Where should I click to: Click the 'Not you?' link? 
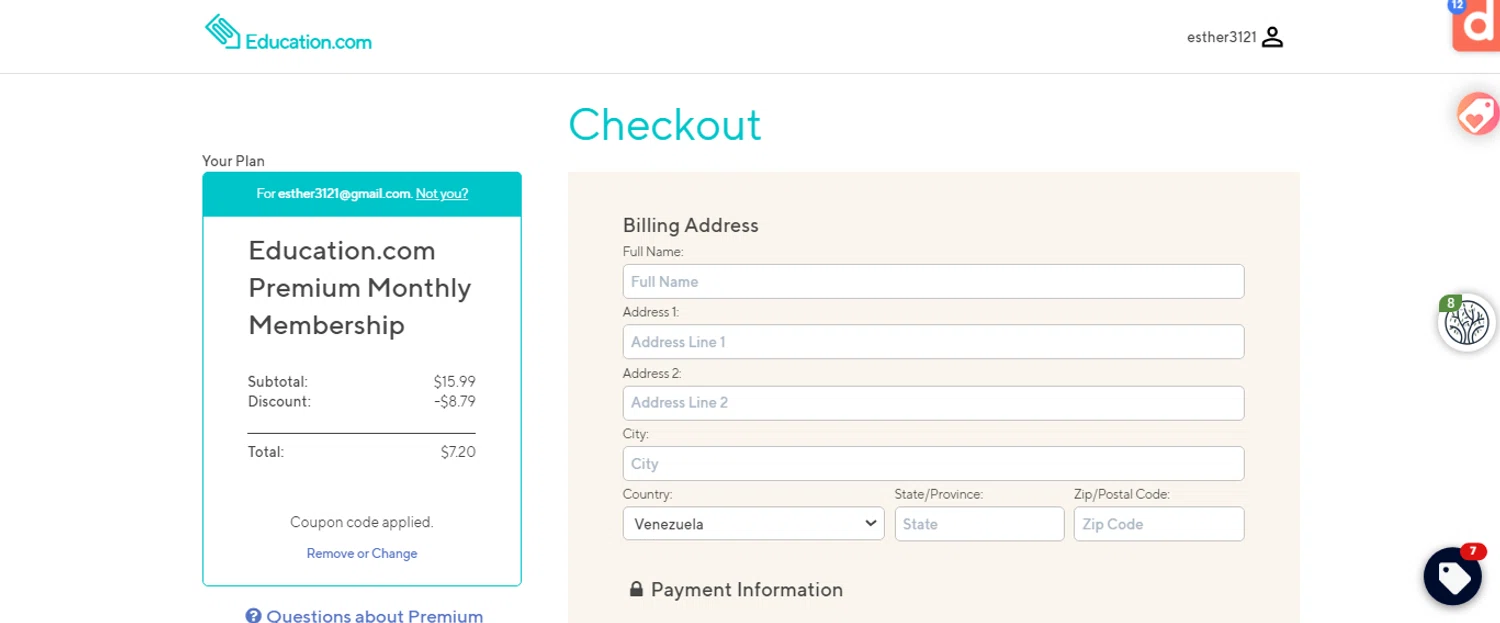tap(442, 194)
